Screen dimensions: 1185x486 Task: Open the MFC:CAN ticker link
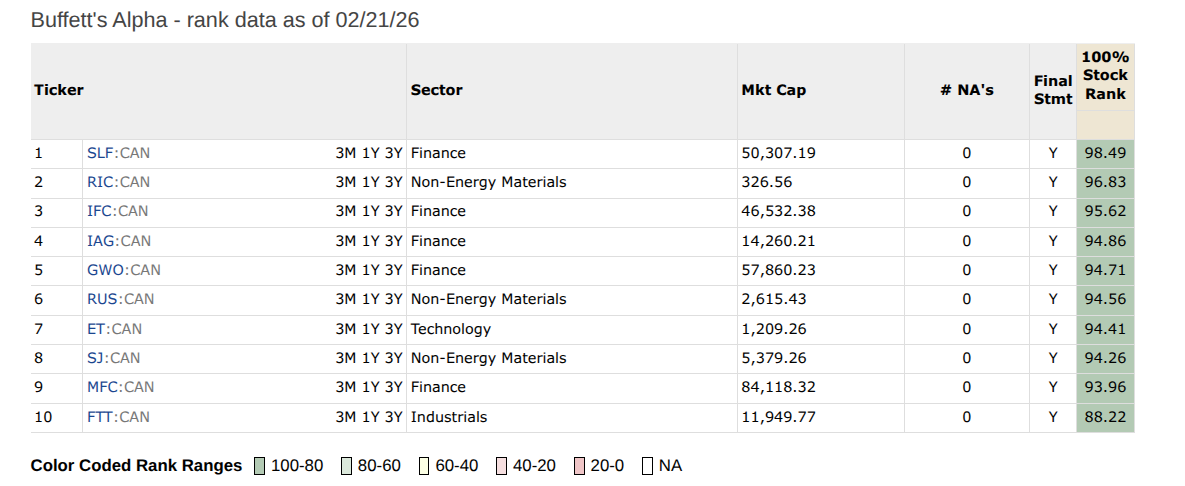[120, 387]
